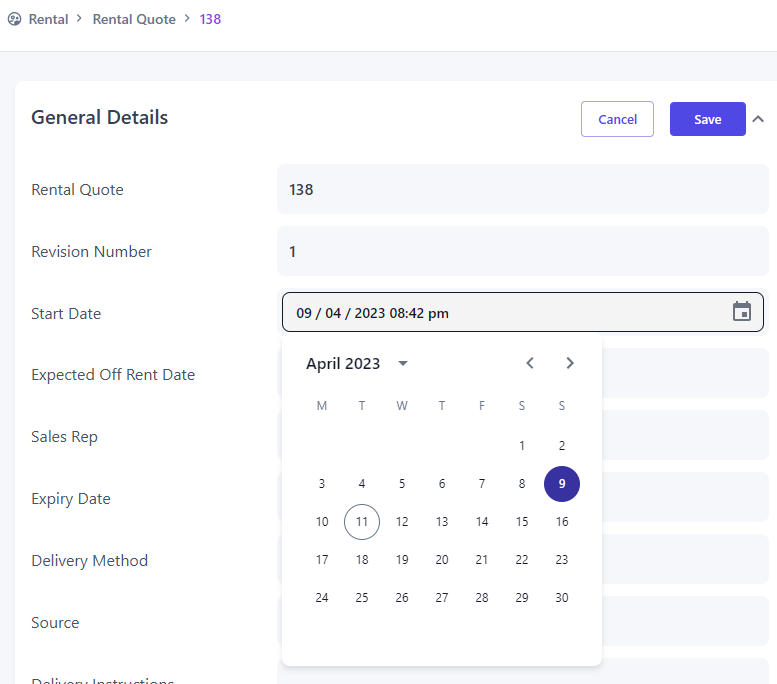This screenshot has height=684, width=777.
Task: Click the Start Date input field
Action: pyautogui.click(x=500, y=313)
